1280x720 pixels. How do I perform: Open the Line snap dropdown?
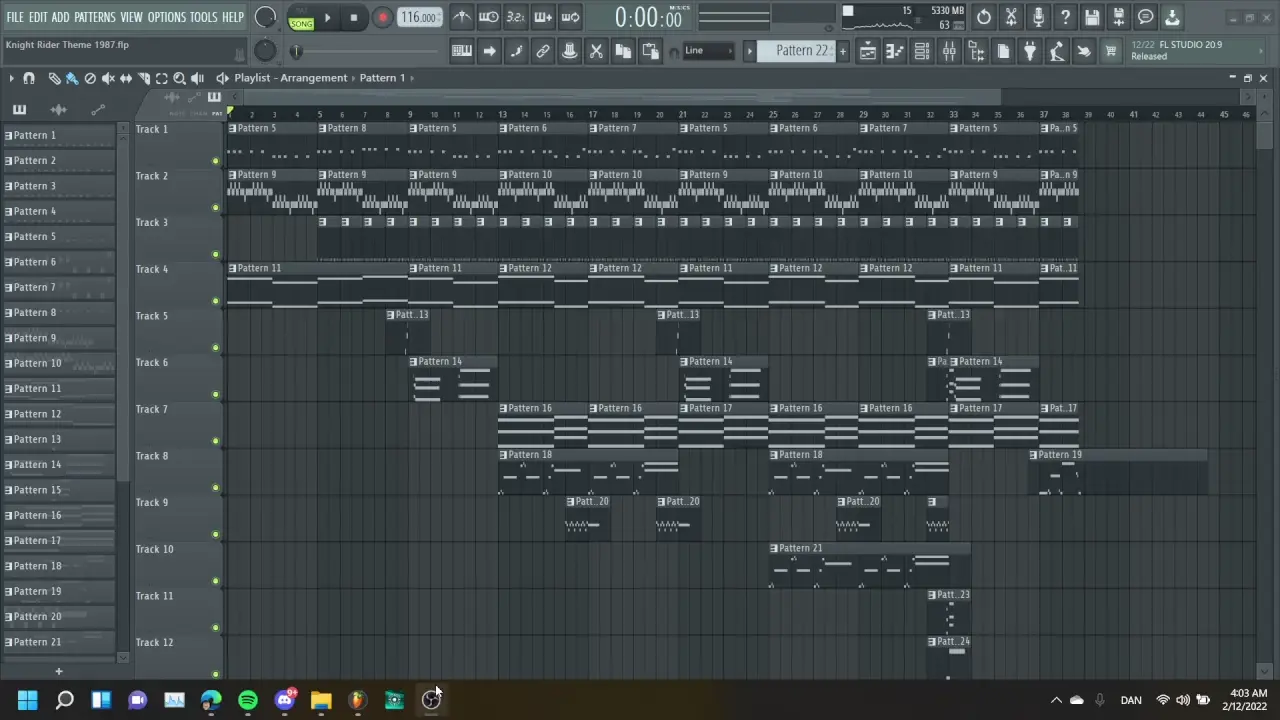[710, 51]
